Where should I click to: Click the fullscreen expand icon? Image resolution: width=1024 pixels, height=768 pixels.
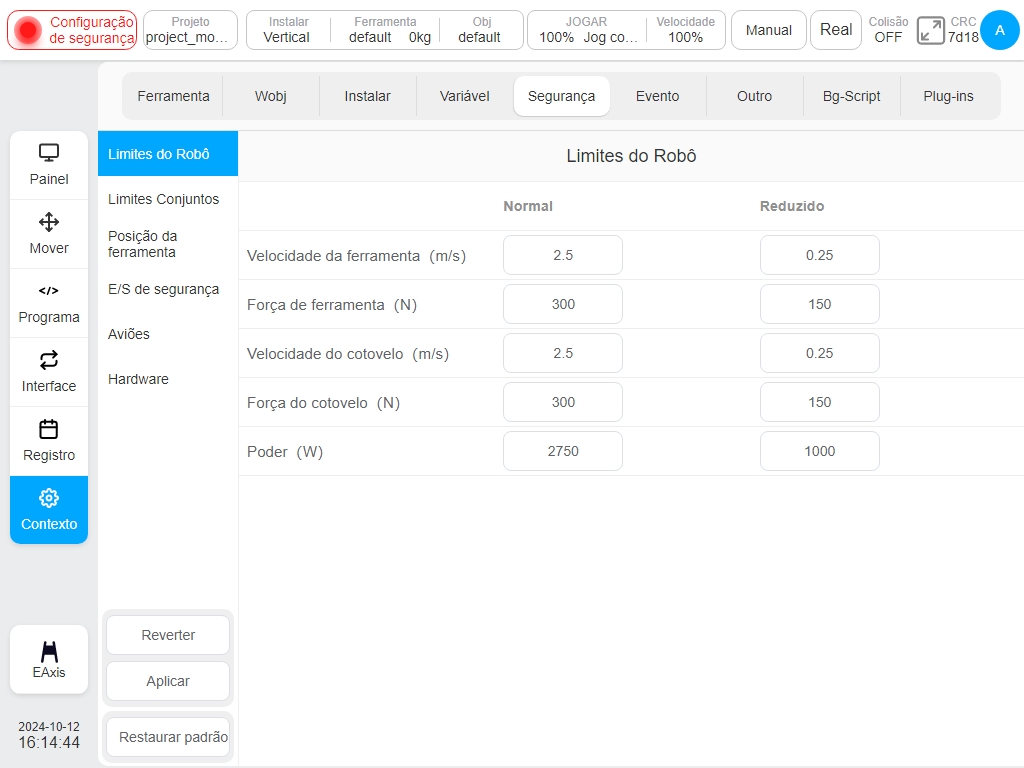[x=930, y=30]
